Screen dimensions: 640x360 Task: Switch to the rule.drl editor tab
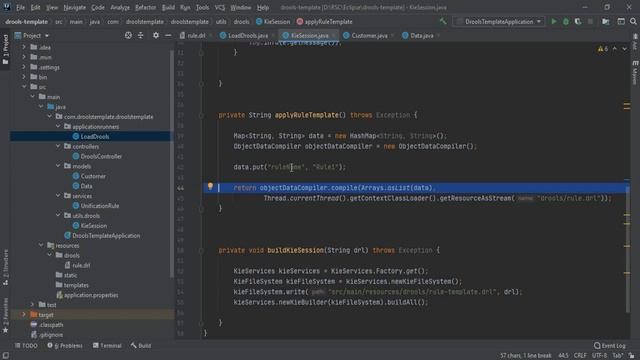(196, 36)
